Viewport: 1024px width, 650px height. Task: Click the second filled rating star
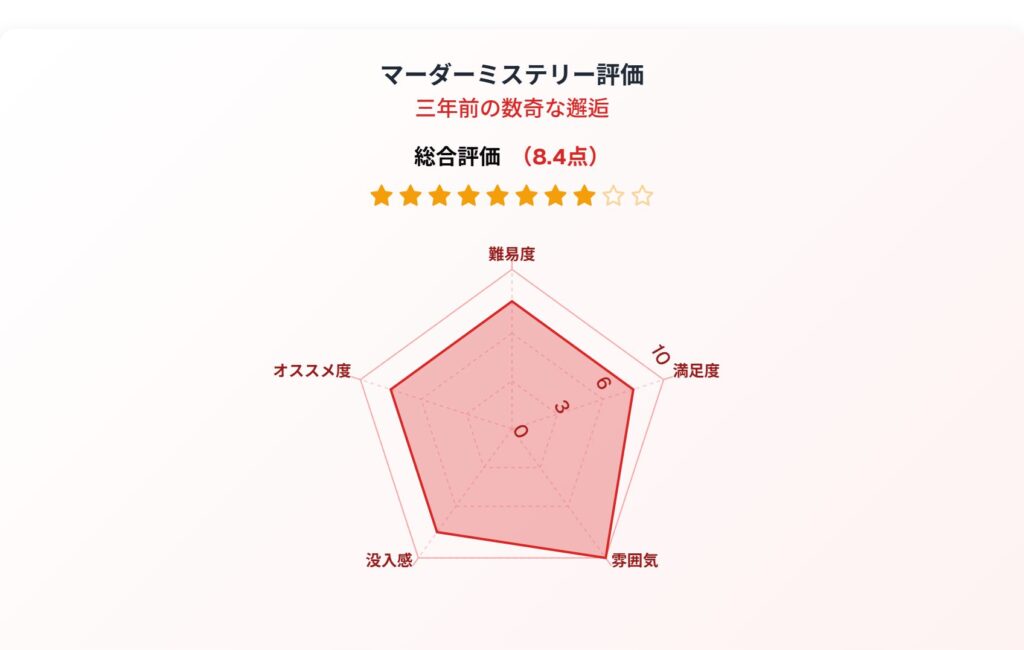tap(410, 195)
